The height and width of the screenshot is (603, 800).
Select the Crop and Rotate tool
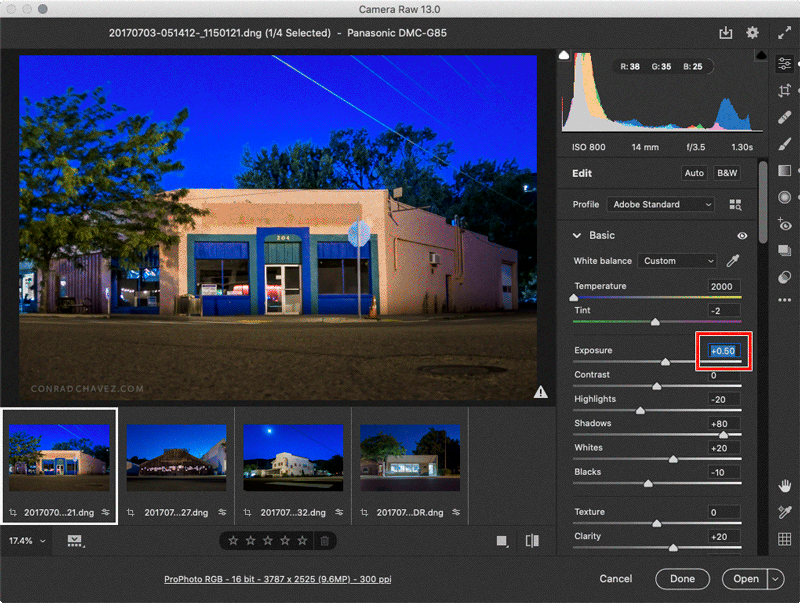pyautogui.click(x=784, y=91)
